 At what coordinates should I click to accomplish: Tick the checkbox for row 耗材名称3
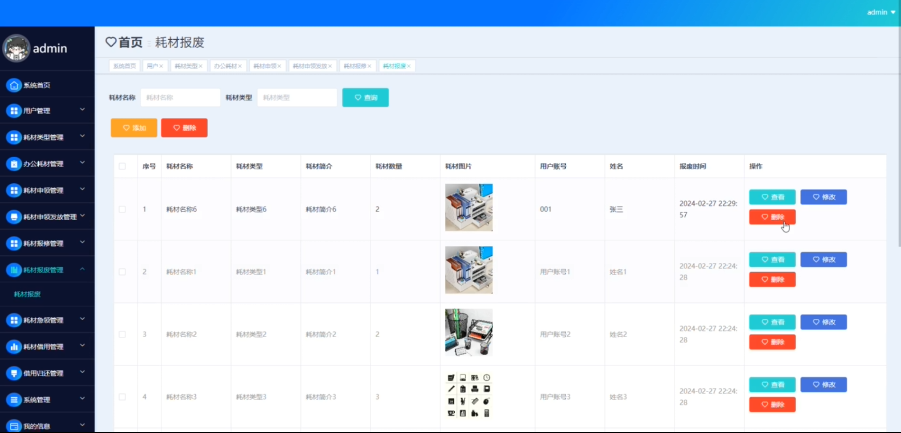click(122, 397)
